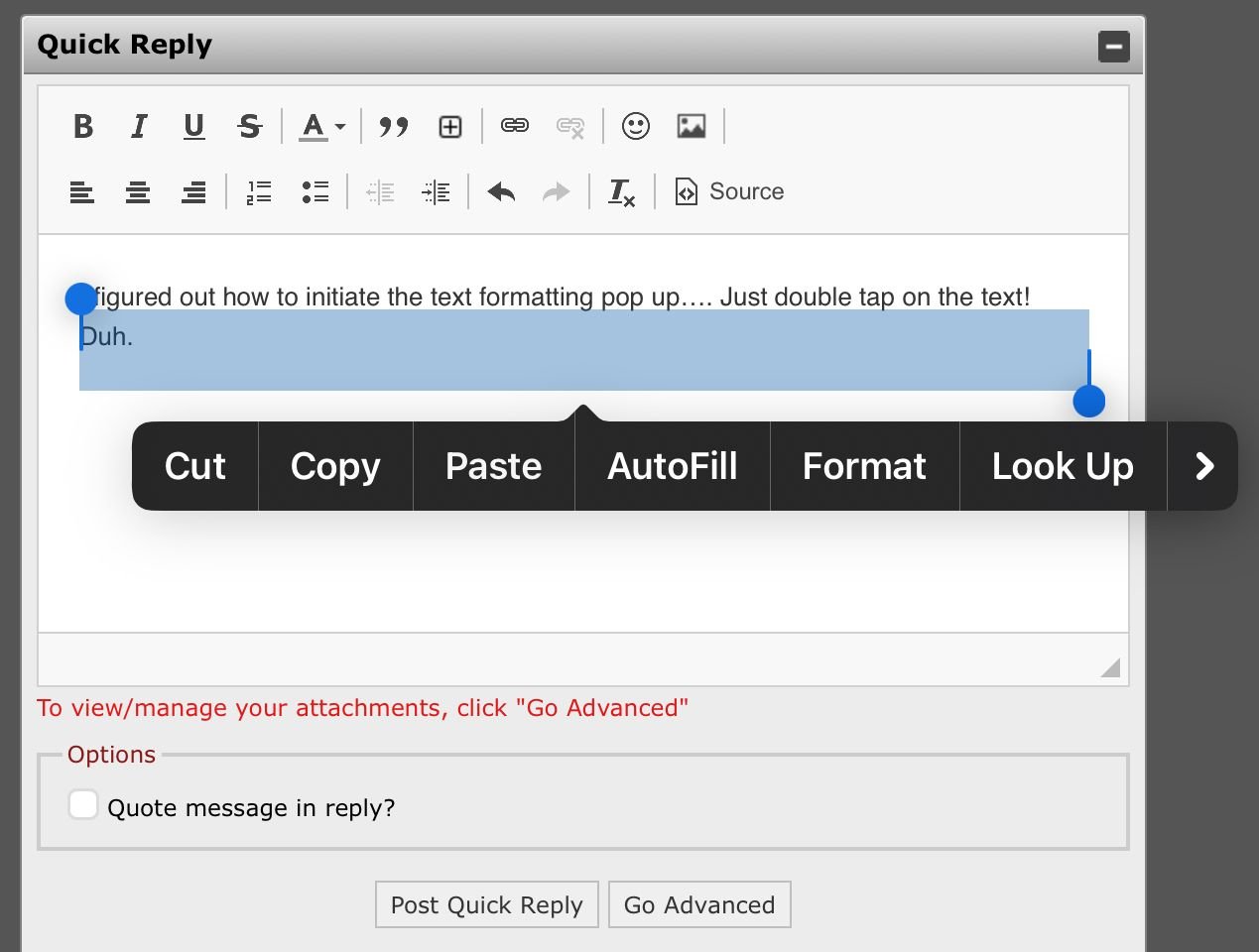
Task: Insert a bulleted list
Action: click(315, 192)
